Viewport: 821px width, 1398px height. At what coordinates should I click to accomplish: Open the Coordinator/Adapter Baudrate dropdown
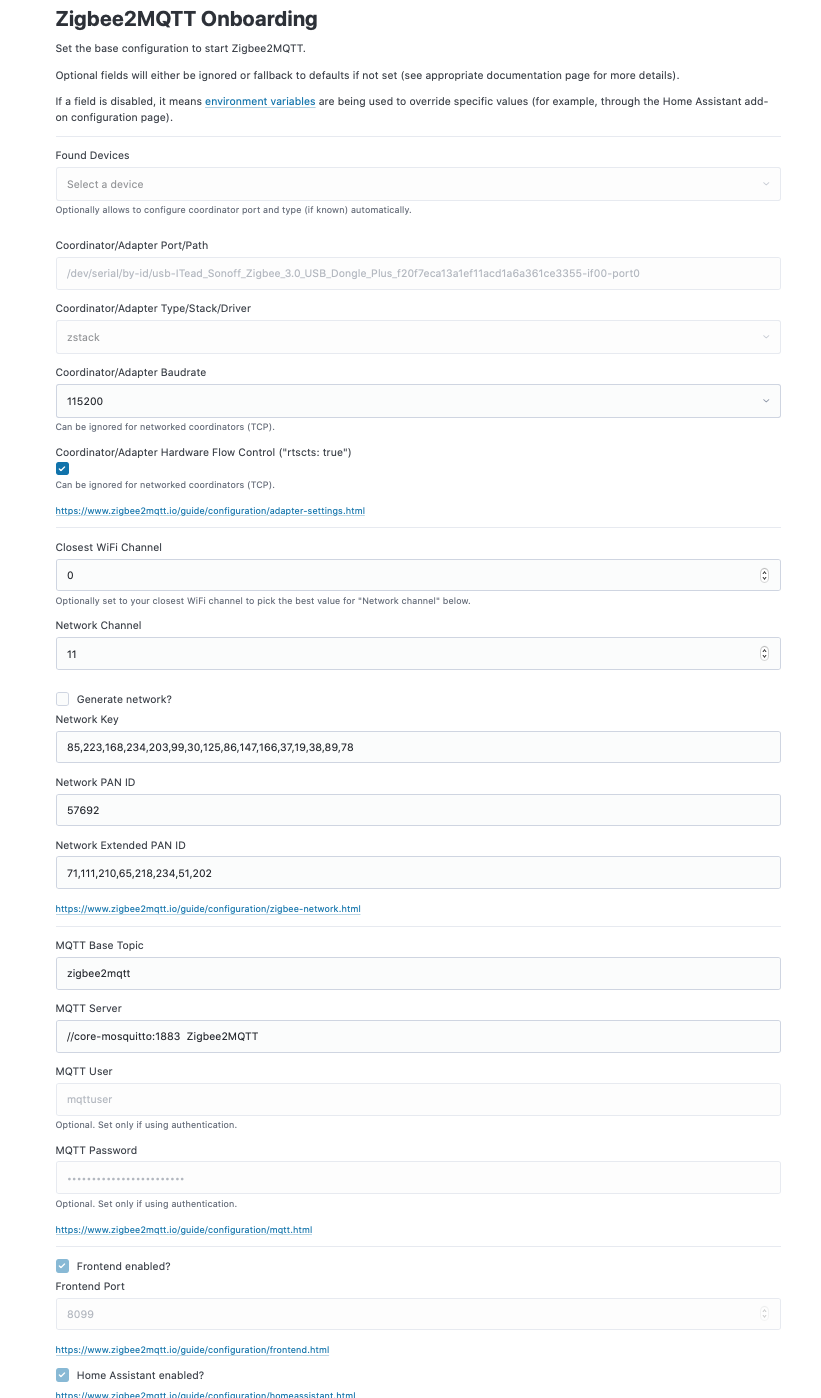click(417, 401)
